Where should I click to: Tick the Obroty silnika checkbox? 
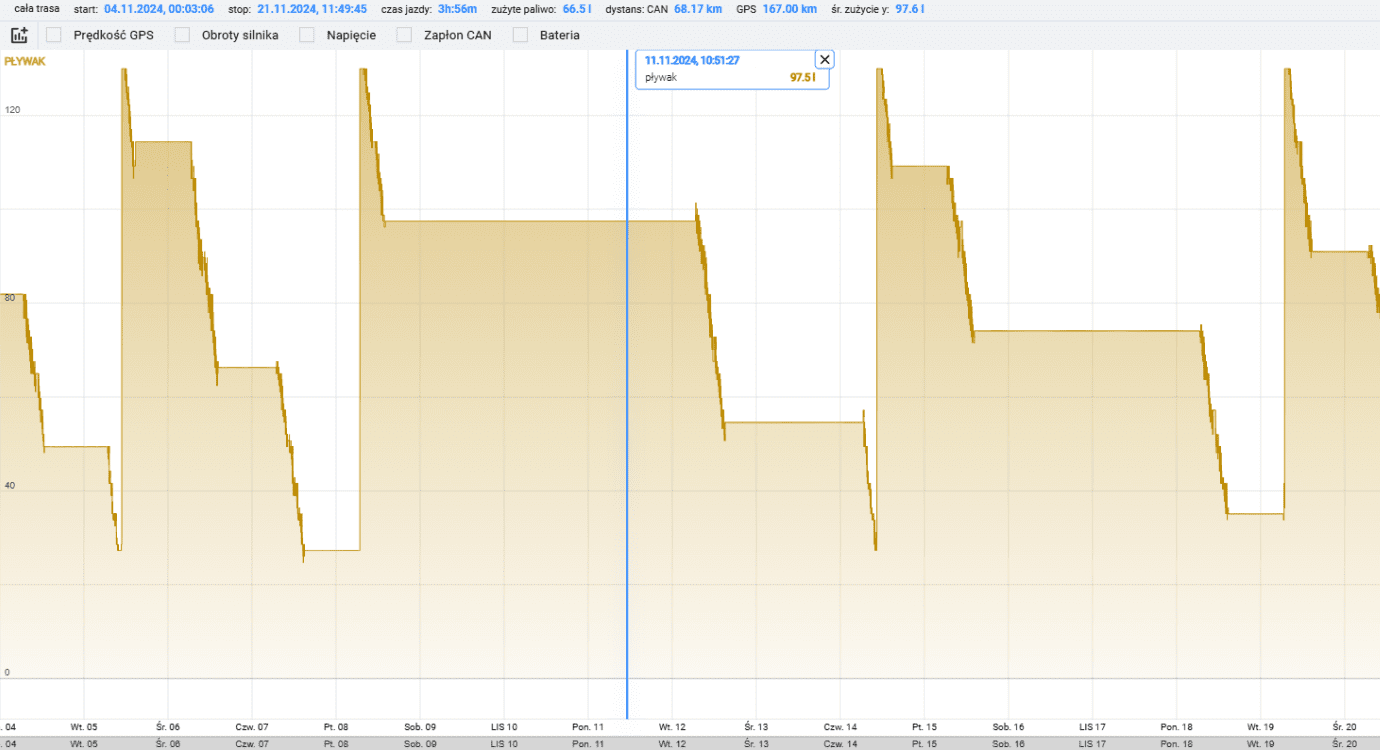pos(182,35)
